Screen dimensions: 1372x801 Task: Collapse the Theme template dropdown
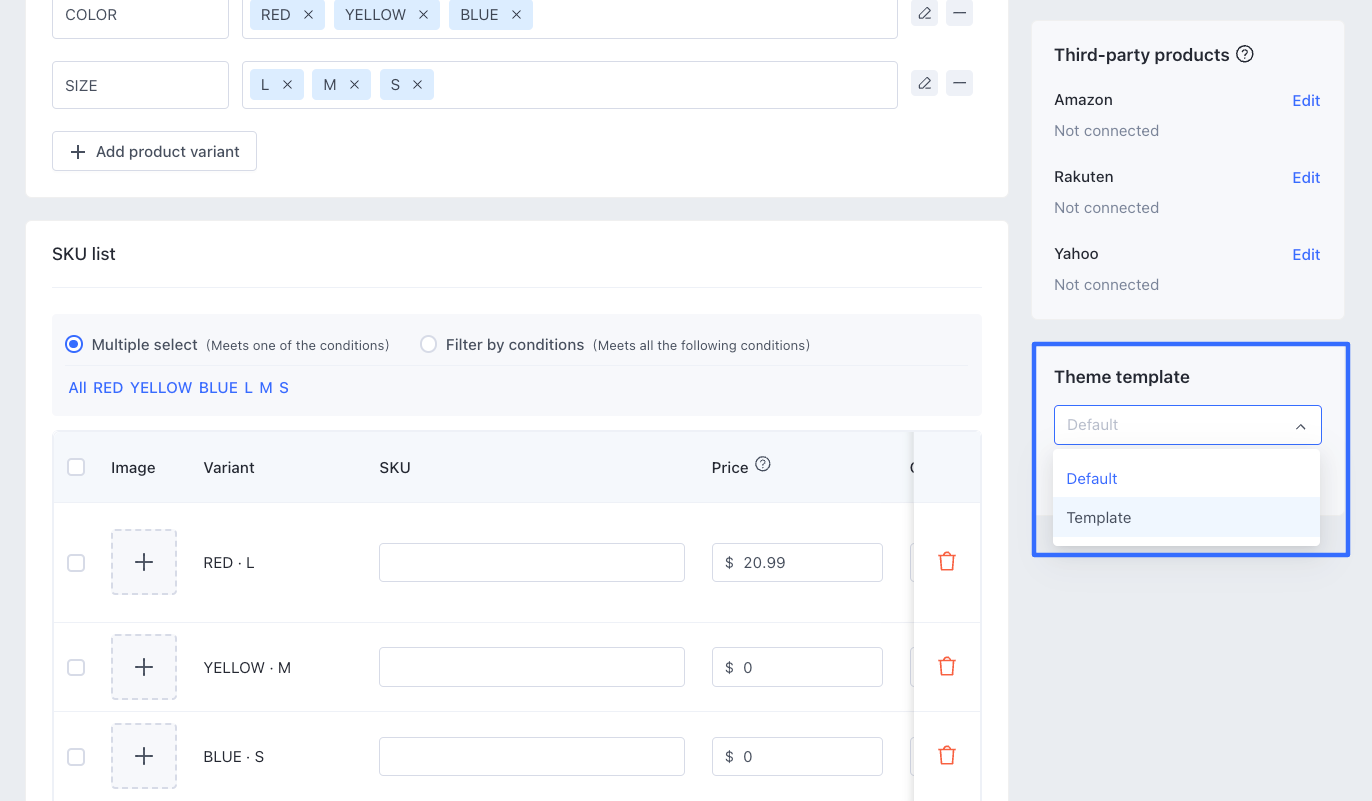click(x=1300, y=426)
